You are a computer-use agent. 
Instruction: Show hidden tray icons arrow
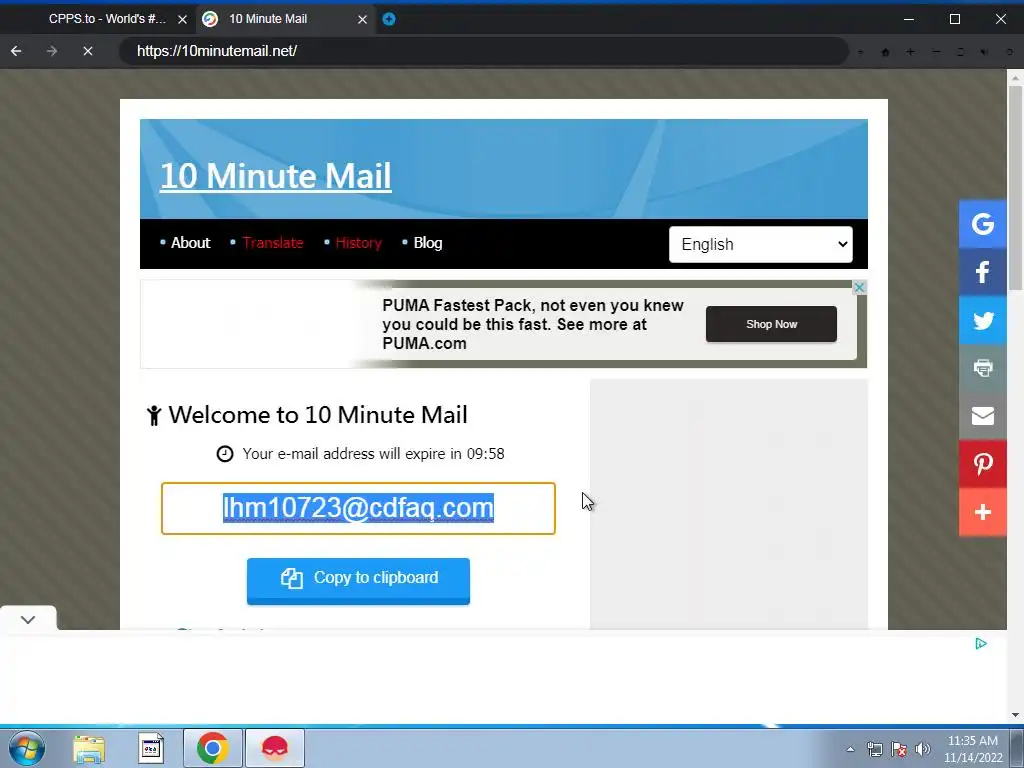850,749
